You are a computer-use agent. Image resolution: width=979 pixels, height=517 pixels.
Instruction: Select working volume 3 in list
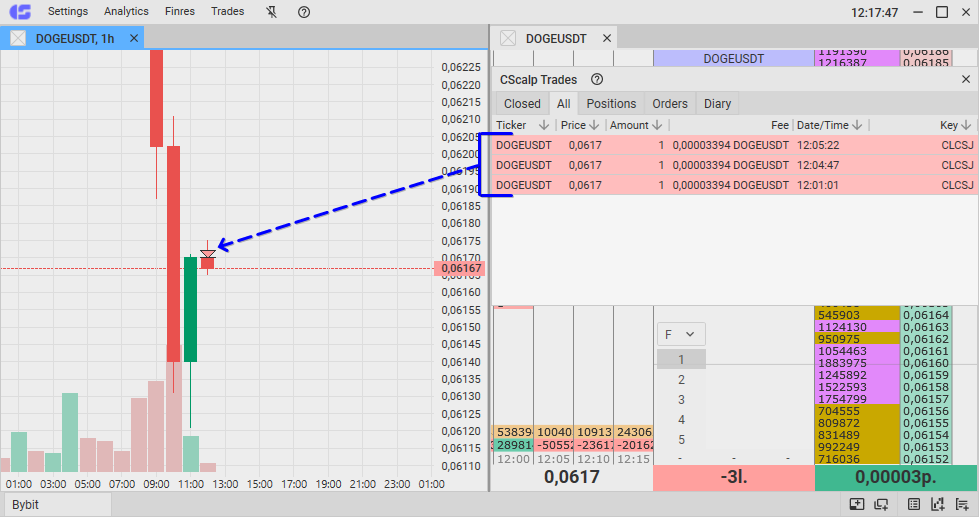[x=682, y=399]
